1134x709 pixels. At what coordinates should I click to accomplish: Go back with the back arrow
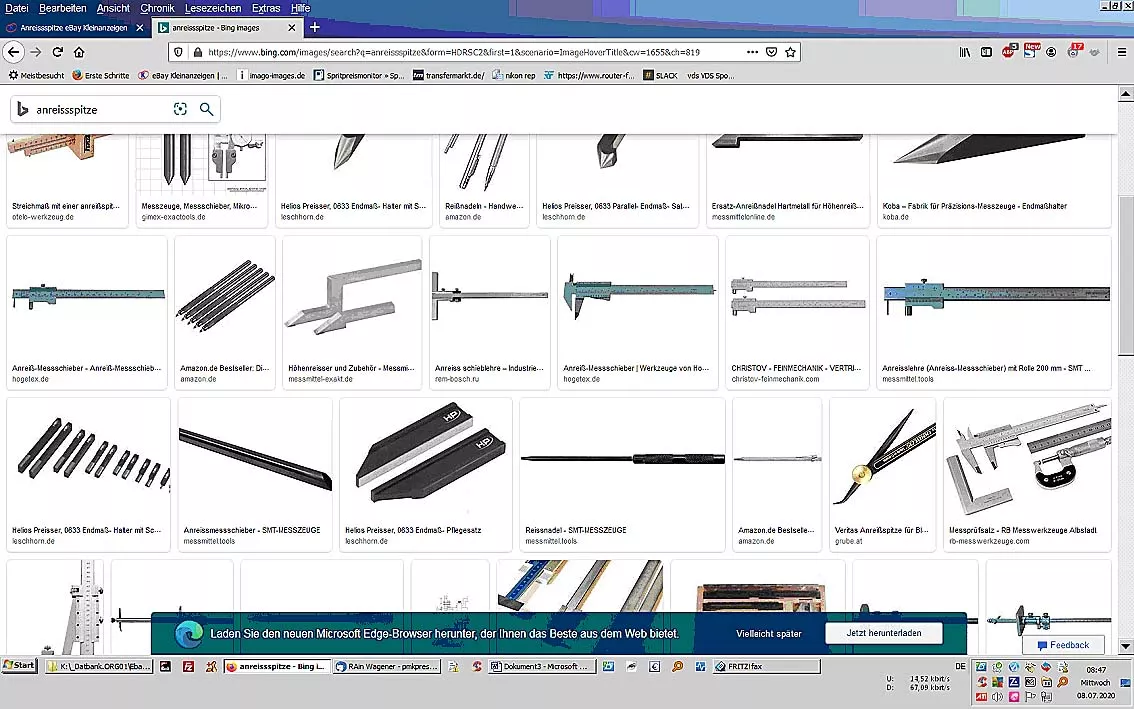pyautogui.click(x=14, y=52)
